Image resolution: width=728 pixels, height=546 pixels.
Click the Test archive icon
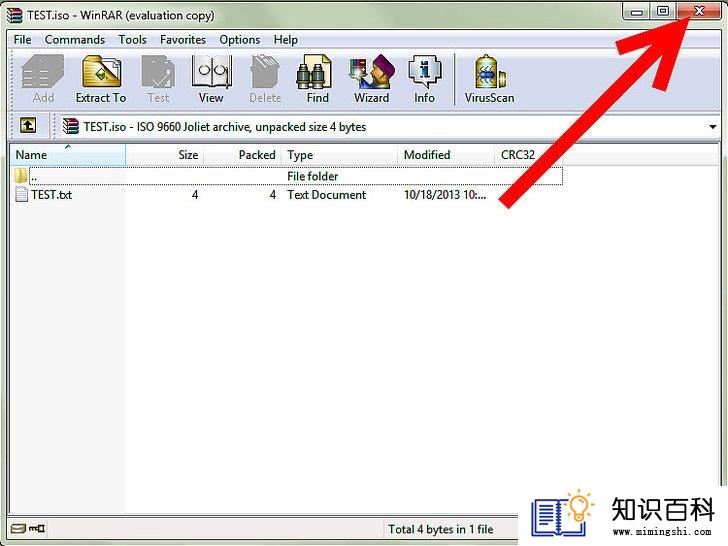[158, 78]
